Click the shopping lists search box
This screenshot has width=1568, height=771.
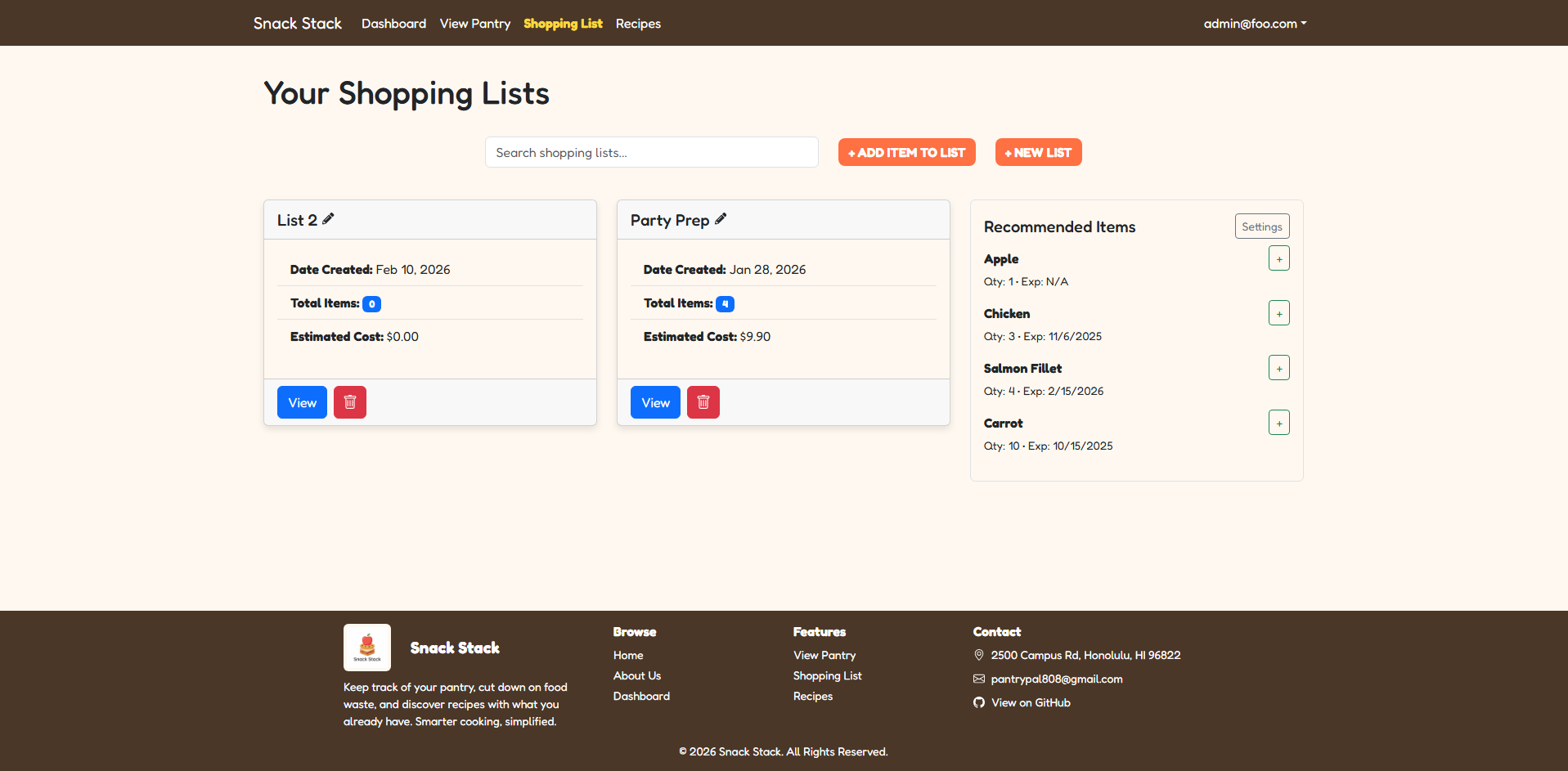point(651,152)
